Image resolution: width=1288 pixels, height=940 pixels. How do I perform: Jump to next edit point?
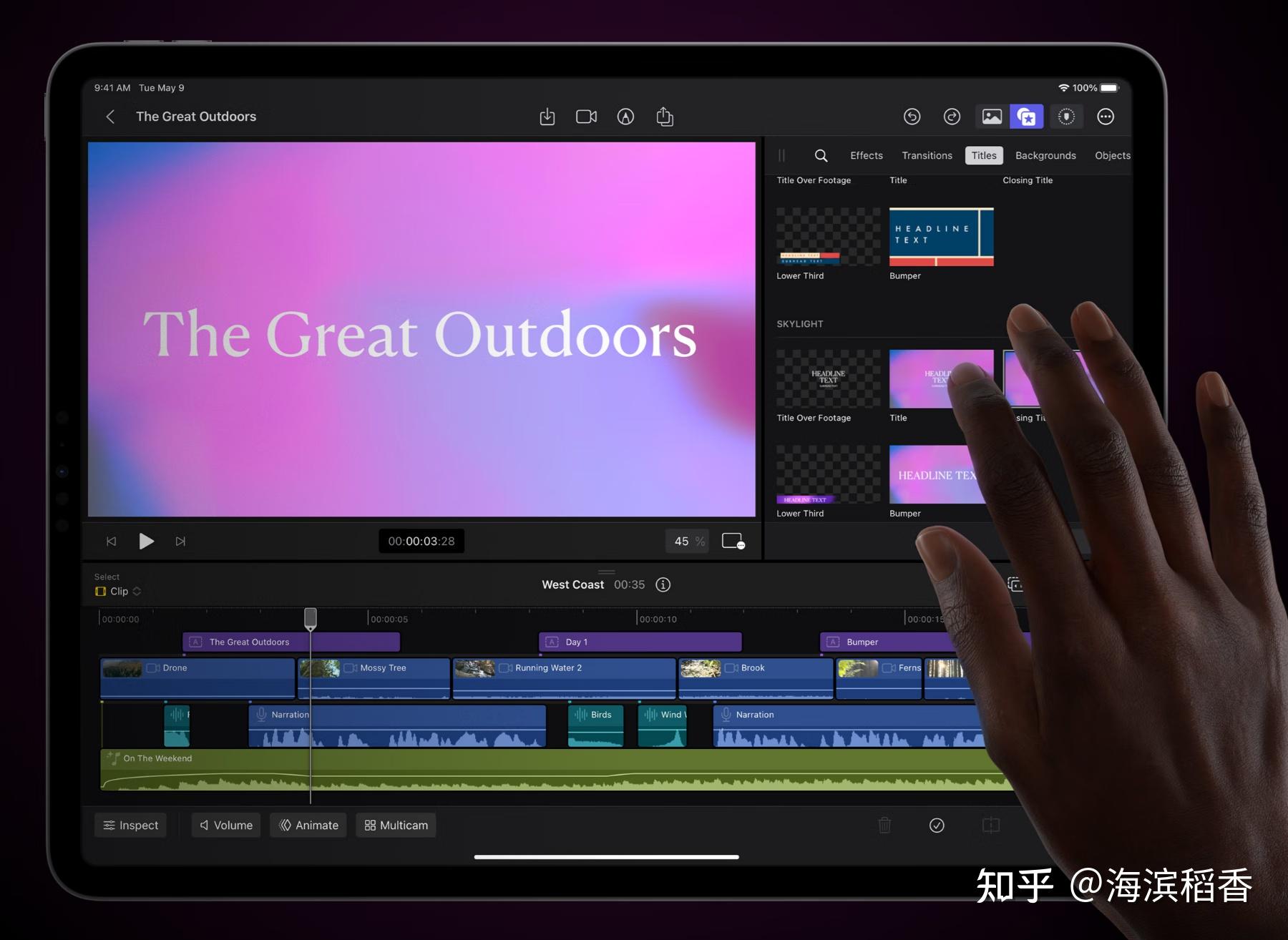[x=180, y=542]
